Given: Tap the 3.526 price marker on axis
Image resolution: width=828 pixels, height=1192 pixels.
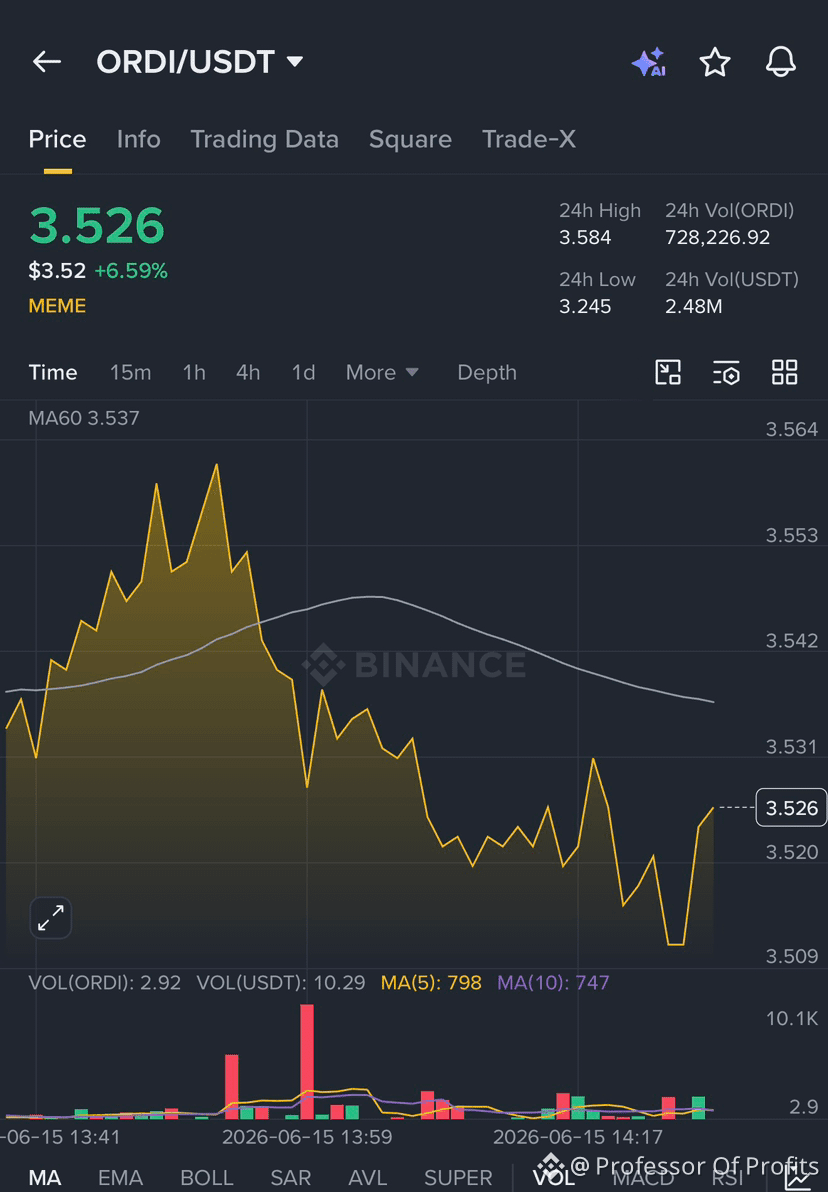Looking at the screenshot, I should point(791,807).
